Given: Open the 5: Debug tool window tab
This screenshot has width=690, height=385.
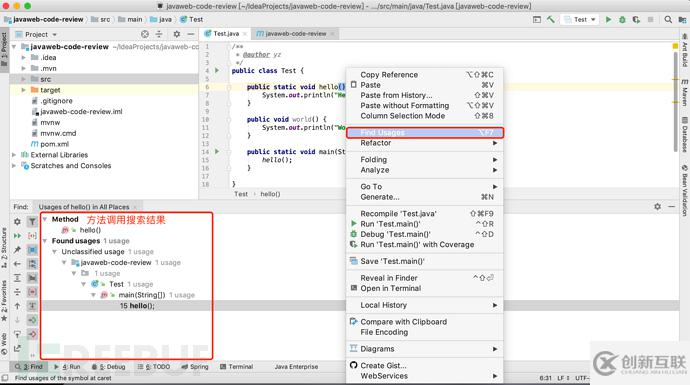Looking at the screenshot, I should (109, 367).
